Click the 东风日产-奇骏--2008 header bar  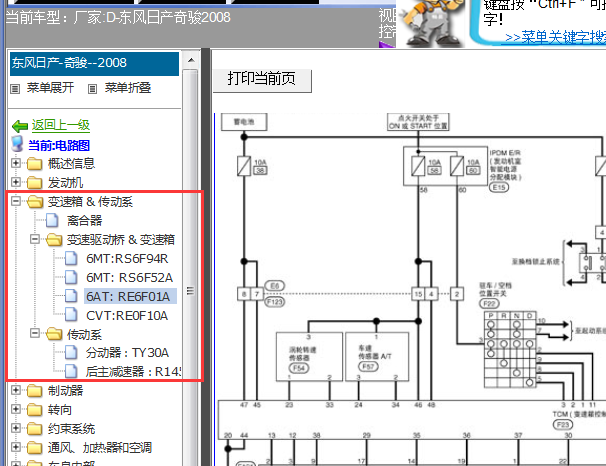(x=94, y=64)
